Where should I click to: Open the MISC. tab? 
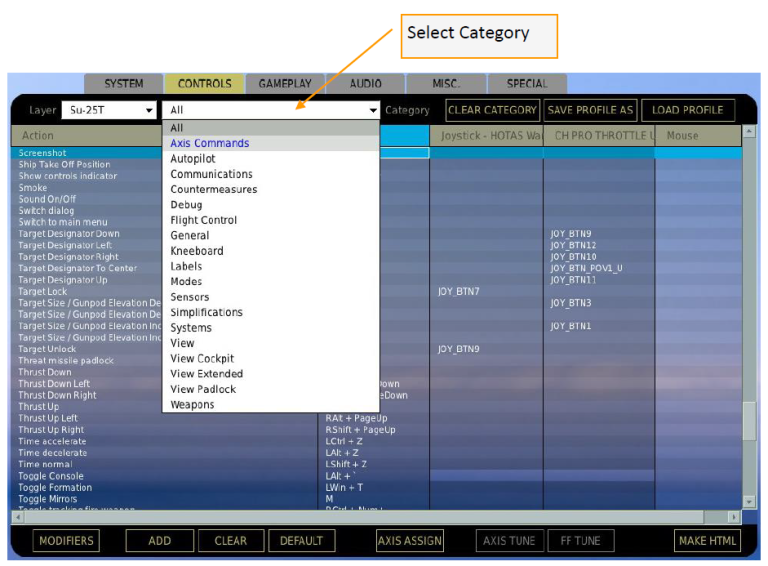[446, 84]
